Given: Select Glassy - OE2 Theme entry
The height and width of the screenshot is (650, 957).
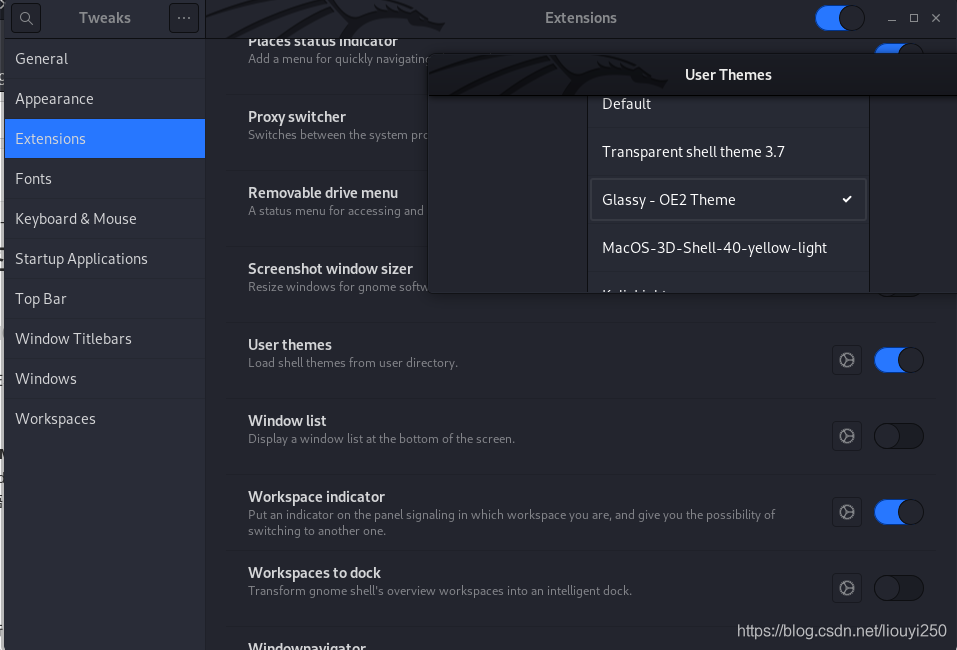Looking at the screenshot, I should [728, 200].
